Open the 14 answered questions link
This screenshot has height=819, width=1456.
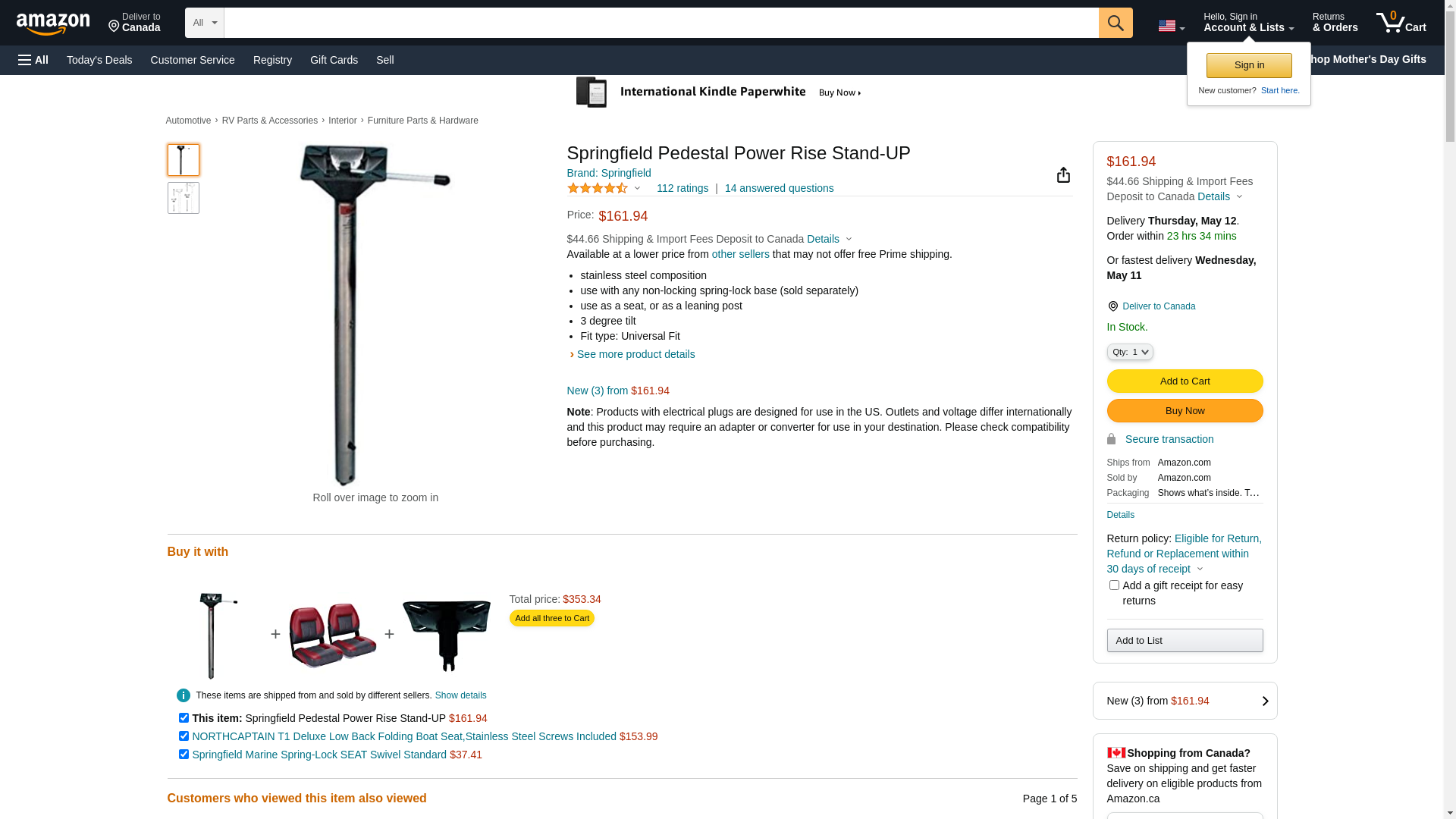tap(779, 188)
